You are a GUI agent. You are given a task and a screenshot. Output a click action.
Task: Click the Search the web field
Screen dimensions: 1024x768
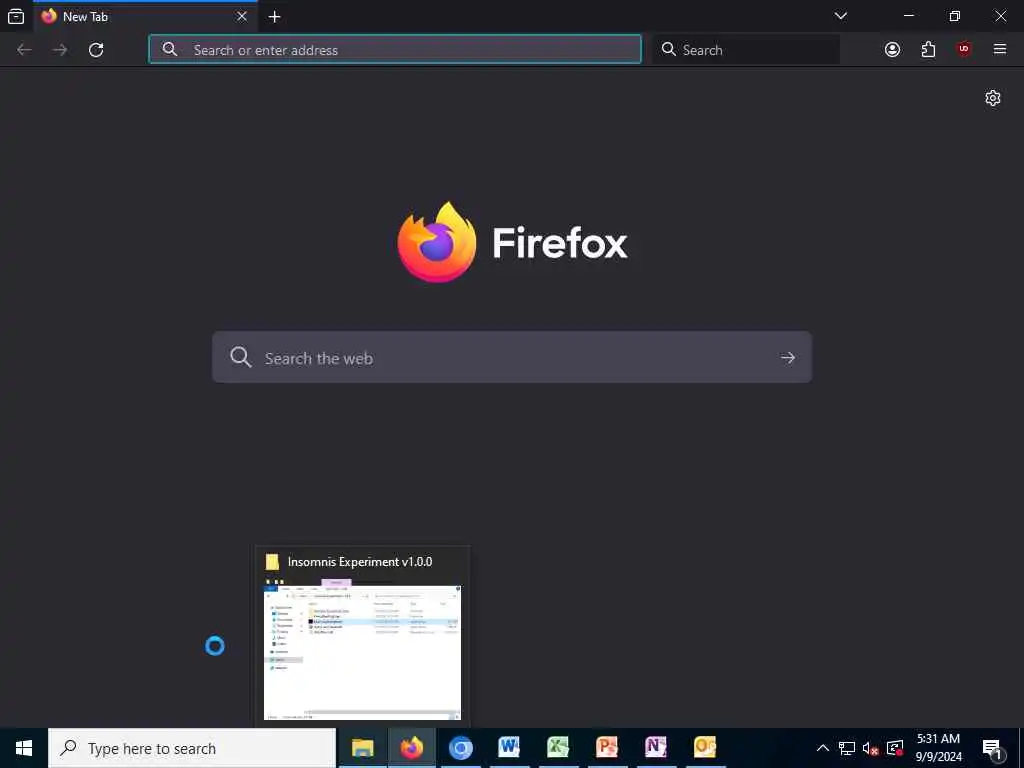512,357
